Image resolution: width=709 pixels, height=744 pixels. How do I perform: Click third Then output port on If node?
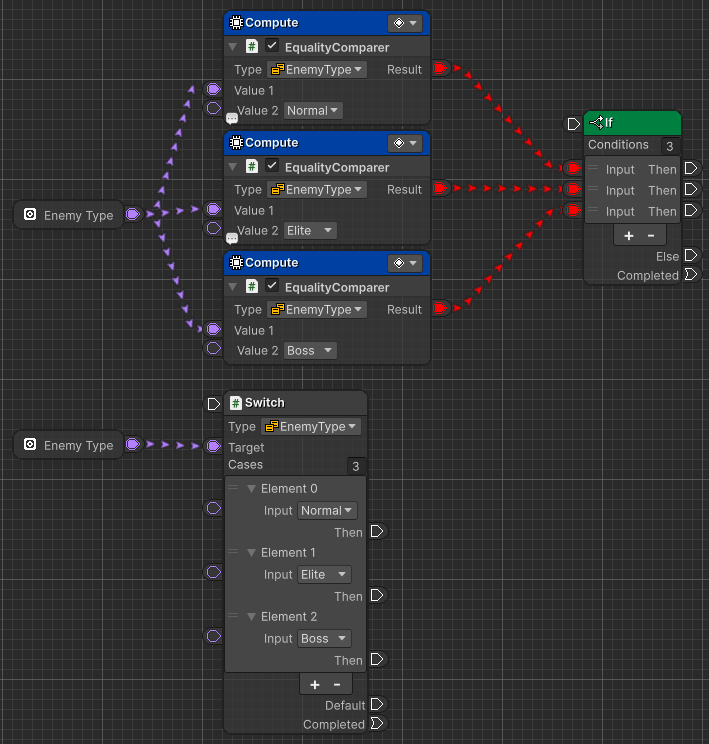[691, 210]
